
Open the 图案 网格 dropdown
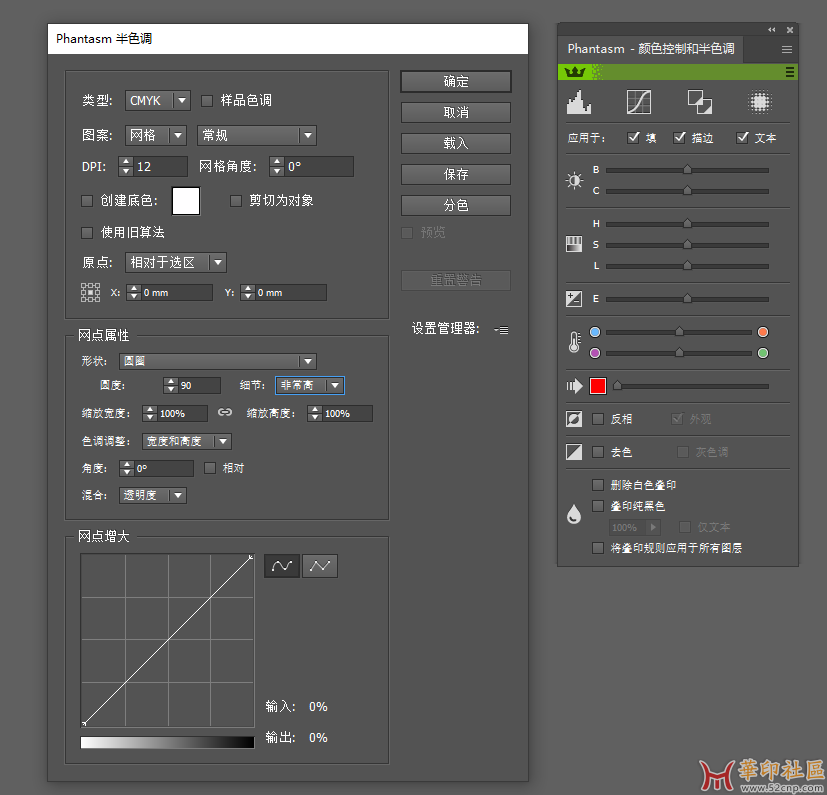[156, 136]
